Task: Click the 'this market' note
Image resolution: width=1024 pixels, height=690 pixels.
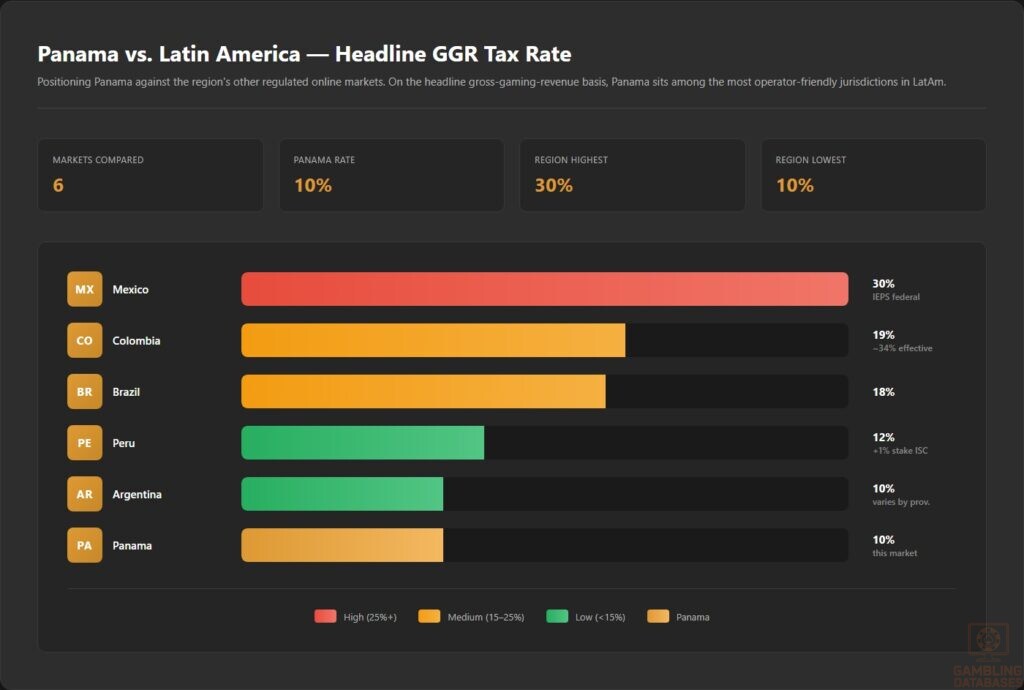Action: (895, 553)
